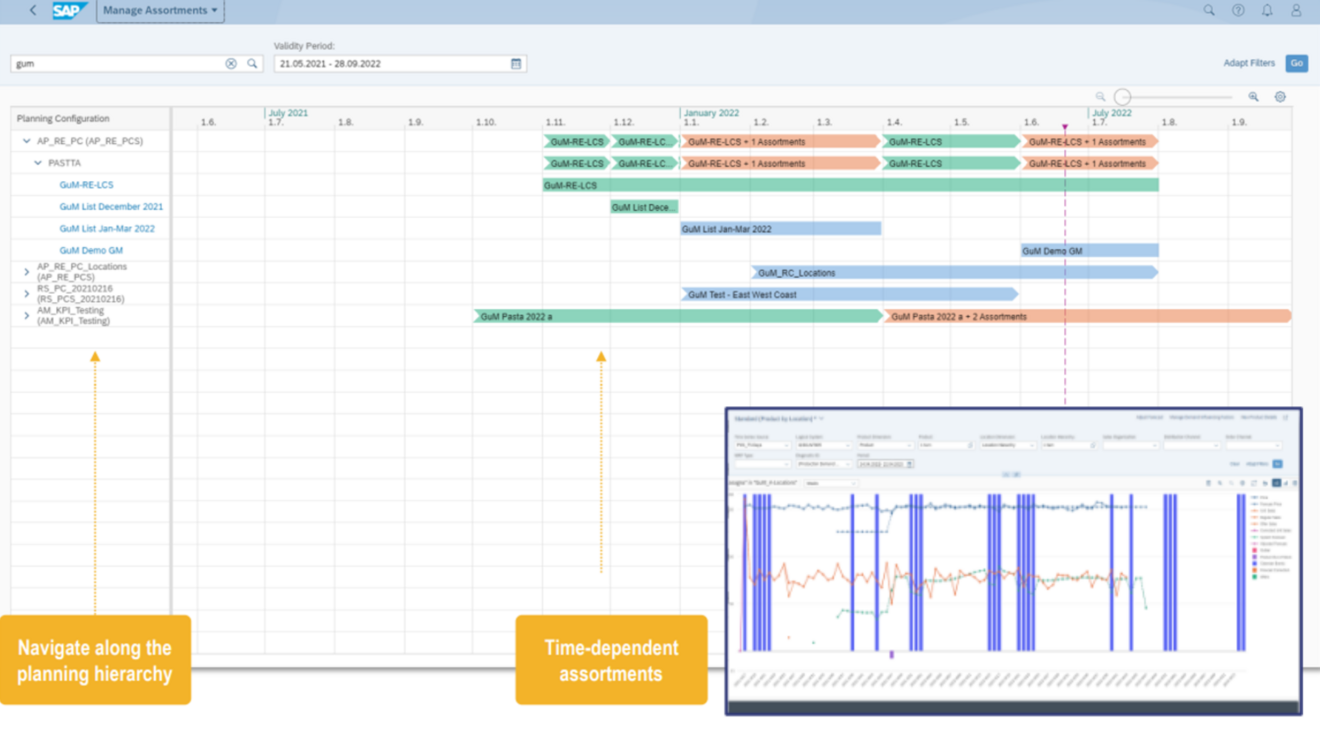Click the zoom-to-fit magnifier above the chart

coord(1255,96)
